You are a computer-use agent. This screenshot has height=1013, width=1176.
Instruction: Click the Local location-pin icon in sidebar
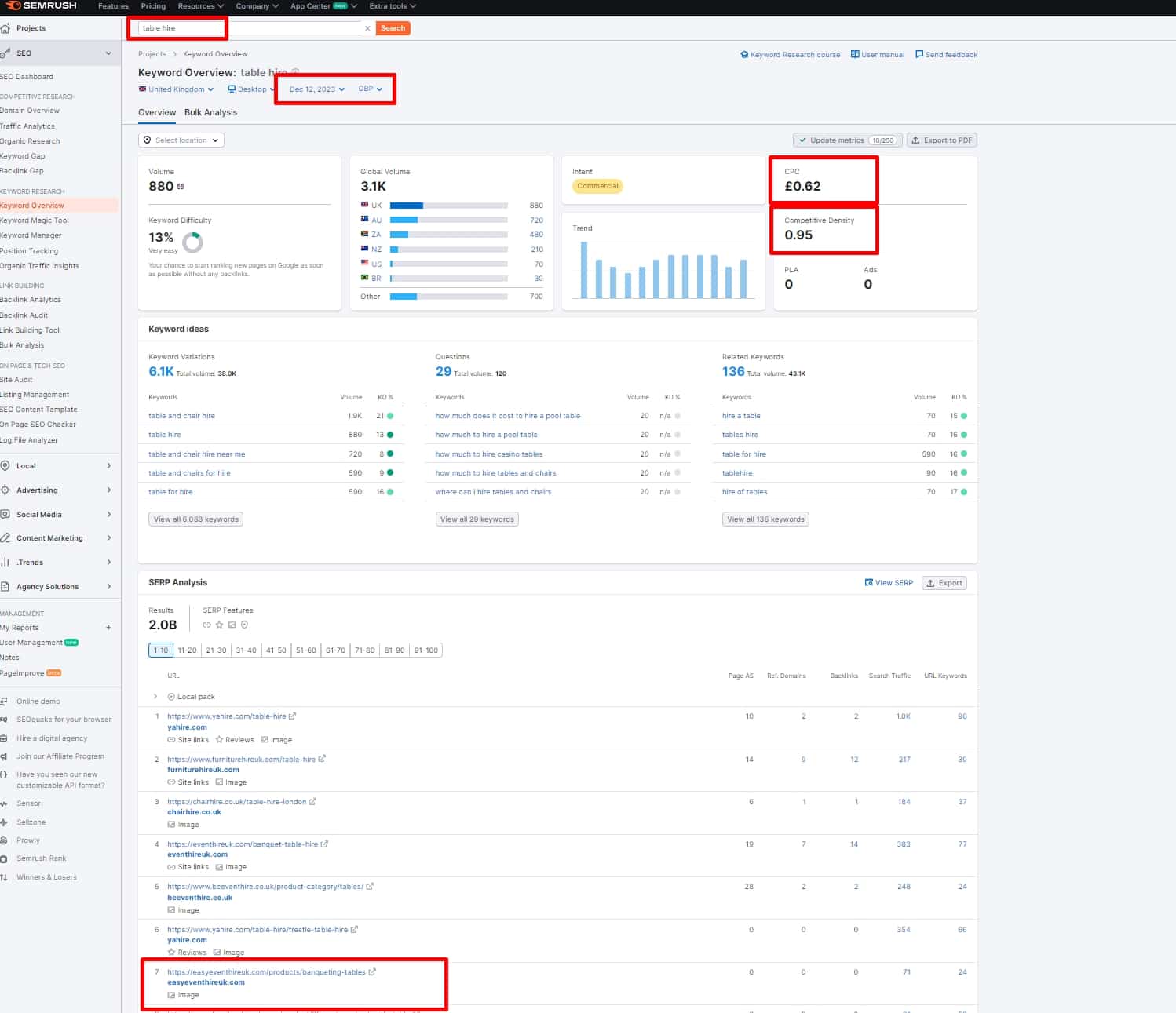click(x=5, y=466)
